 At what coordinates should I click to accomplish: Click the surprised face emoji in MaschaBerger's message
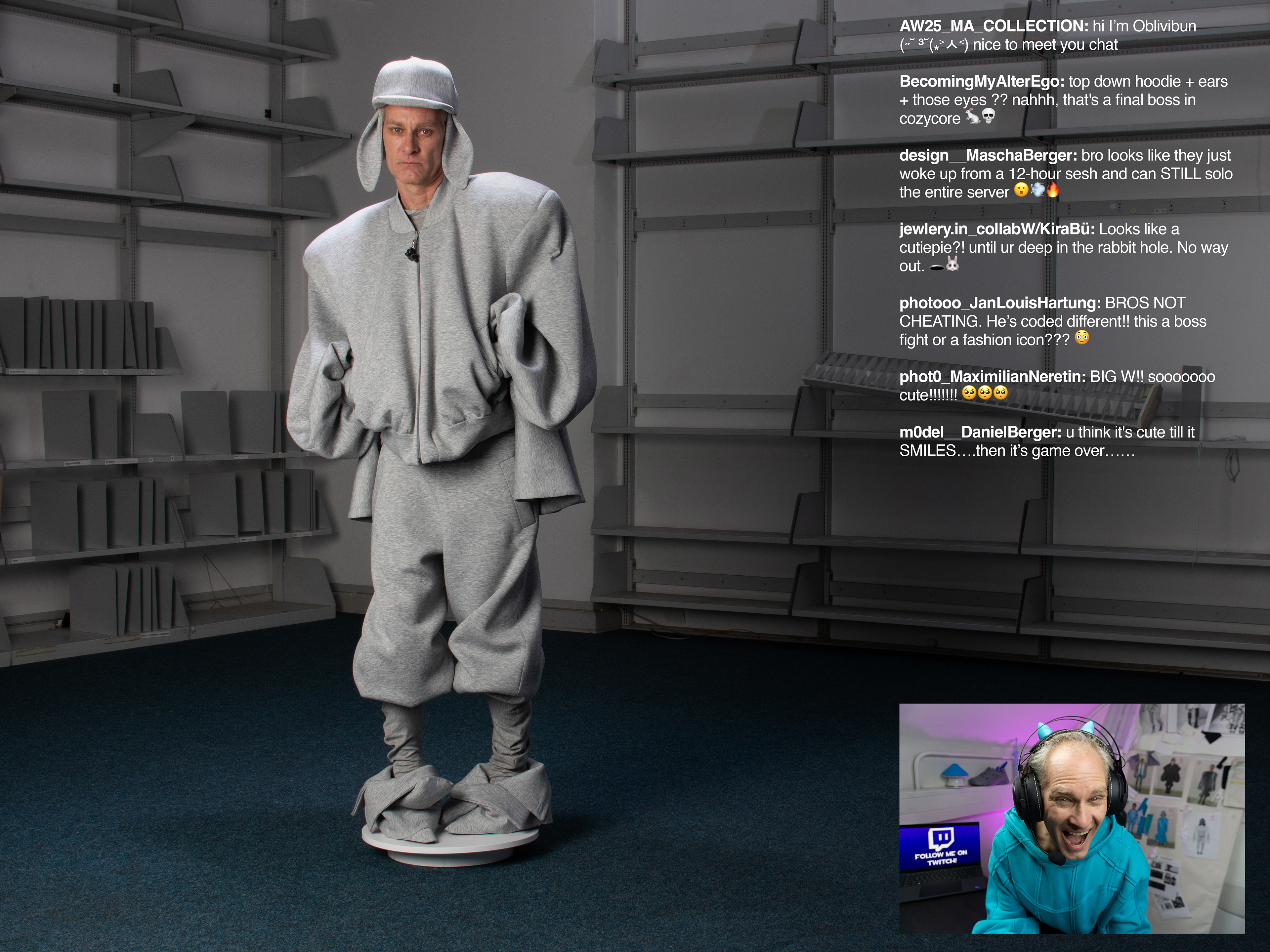(x=1021, y=190)
